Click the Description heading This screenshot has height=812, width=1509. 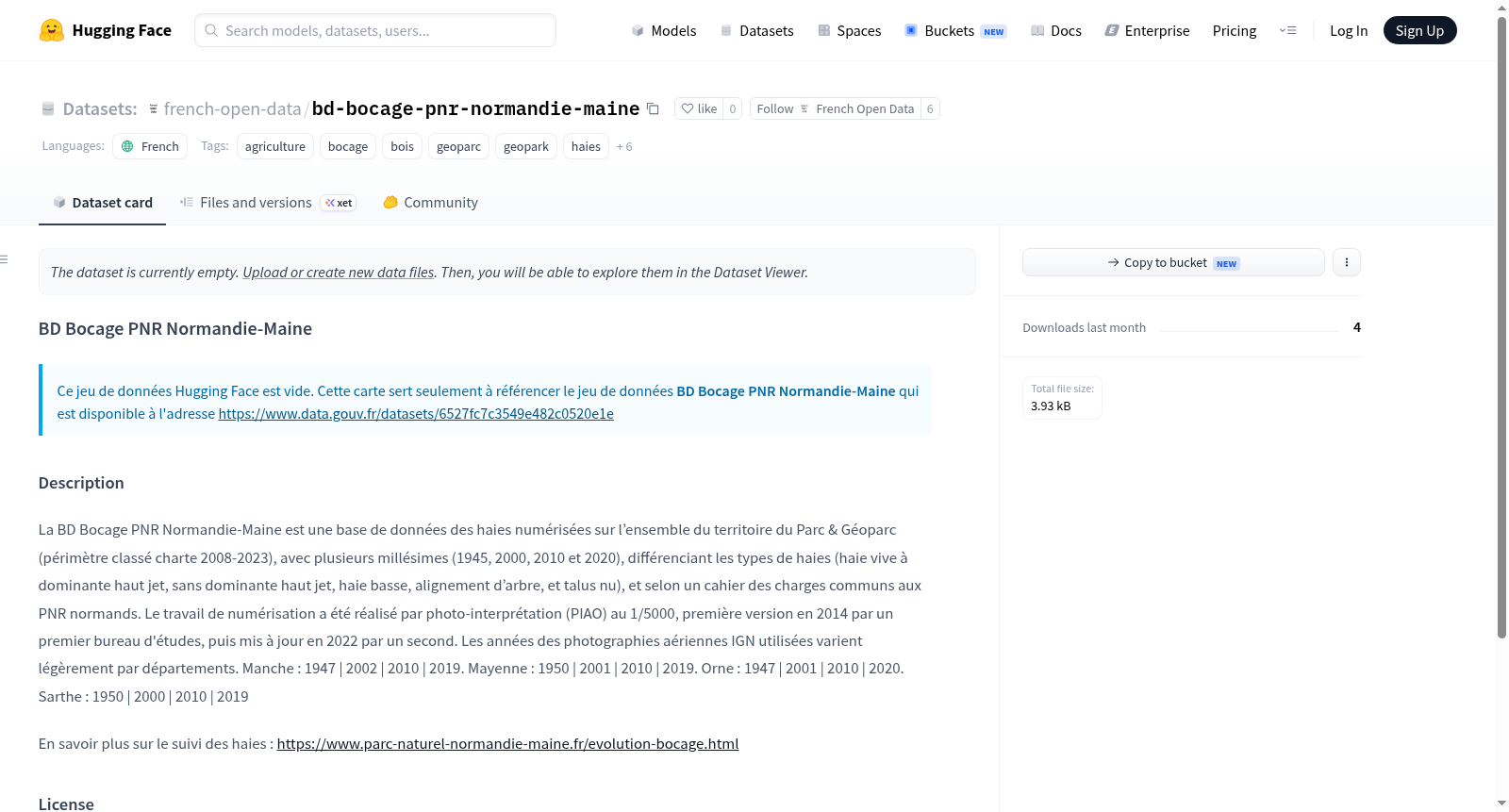click(81, 483)
